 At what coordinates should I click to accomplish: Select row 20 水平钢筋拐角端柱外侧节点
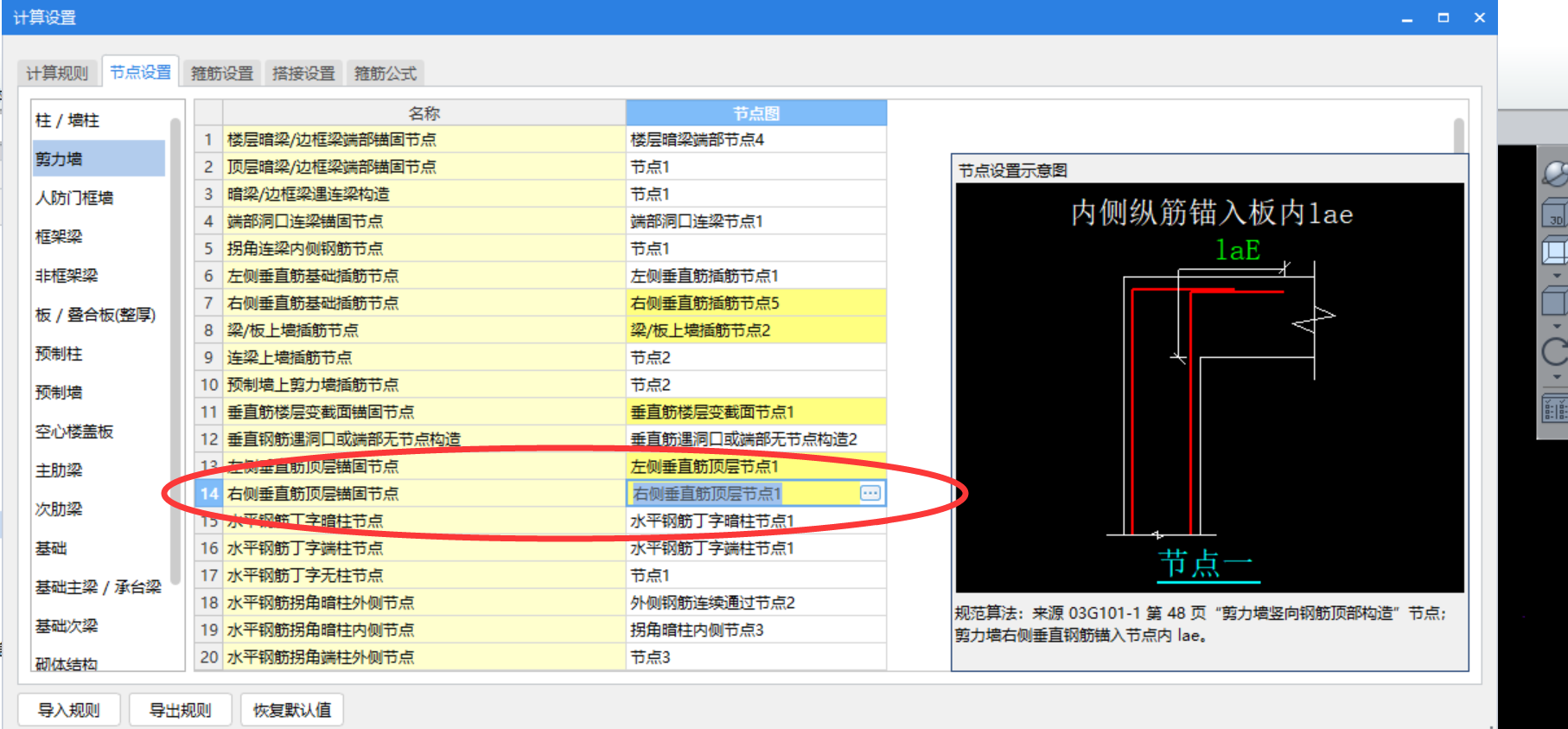click(x=424, y=657)
